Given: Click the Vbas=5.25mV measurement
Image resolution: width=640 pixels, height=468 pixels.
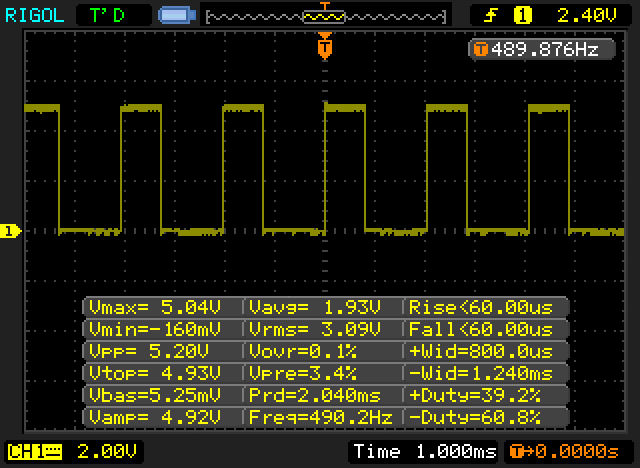Looking at the screenshot, I should coord(155,395).
